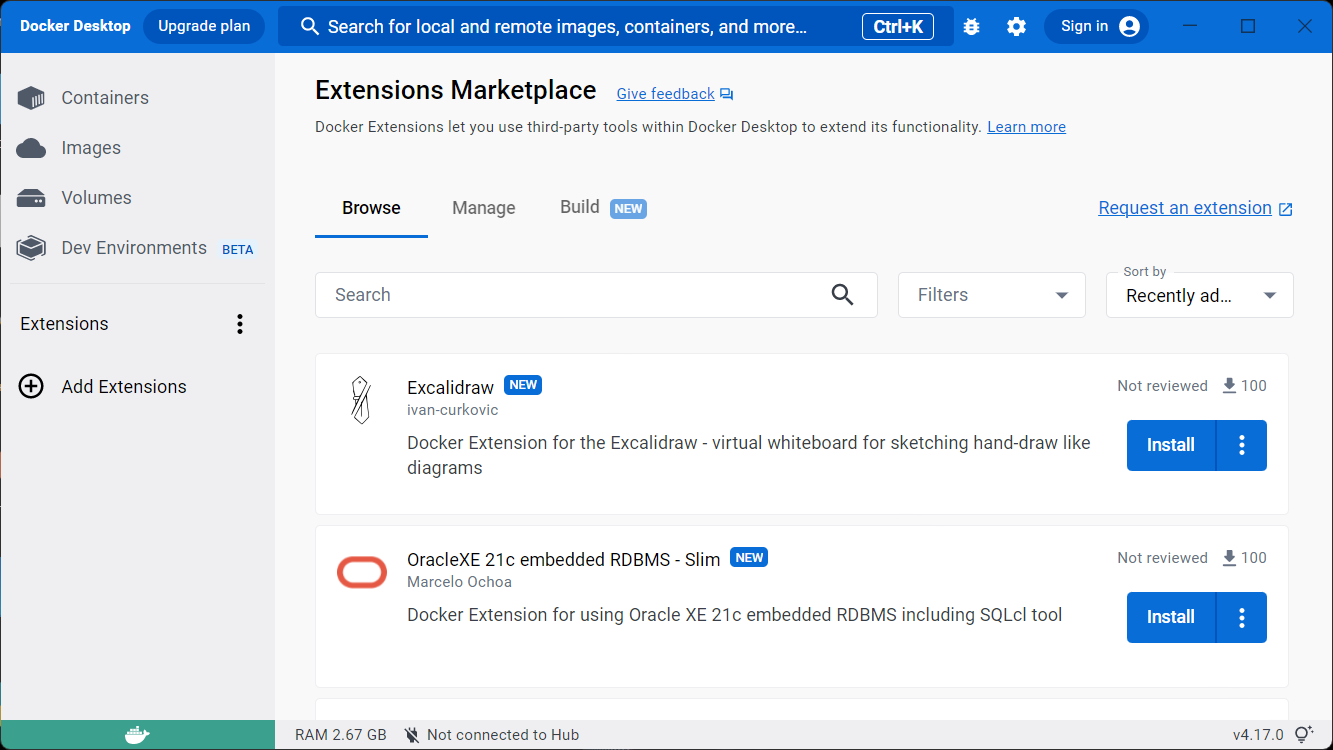
Task: Open Excalidraw install options kebab menu
Action: click(x=1242, y=445)
